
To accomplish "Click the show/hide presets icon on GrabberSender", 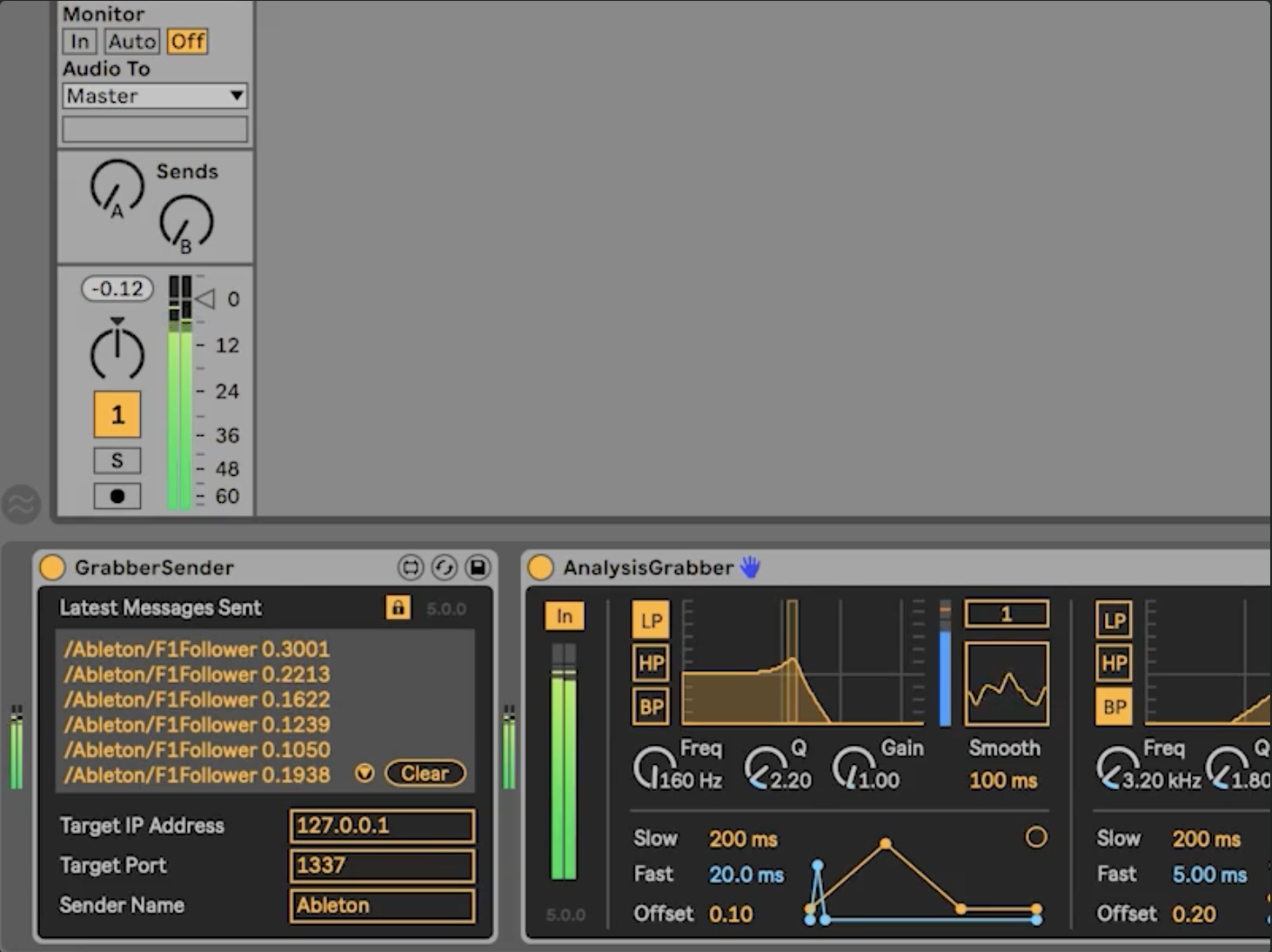I will point(410,567).
